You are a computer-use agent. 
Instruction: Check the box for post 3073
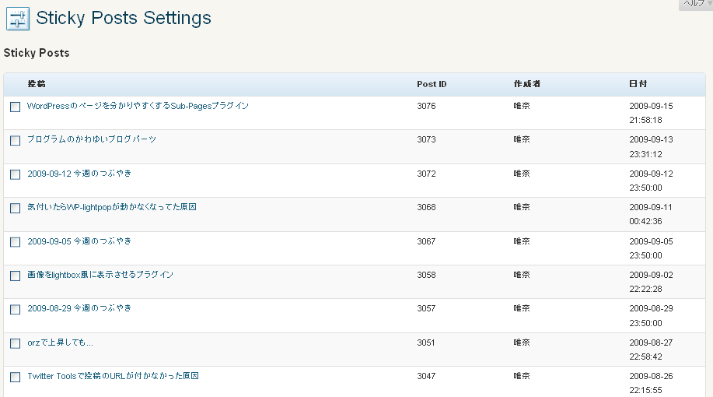pos(15,141)
